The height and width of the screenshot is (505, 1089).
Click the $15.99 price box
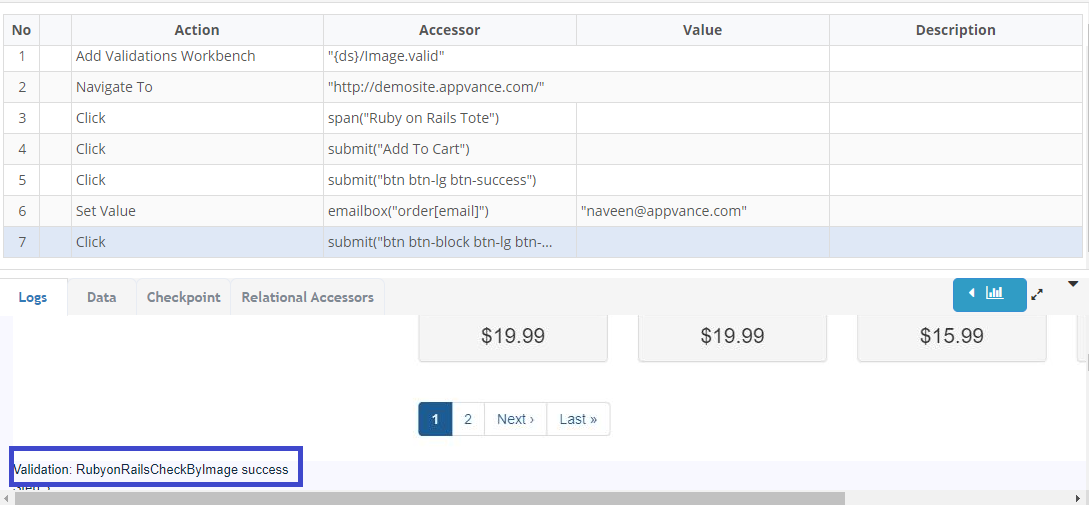(951, 336)
